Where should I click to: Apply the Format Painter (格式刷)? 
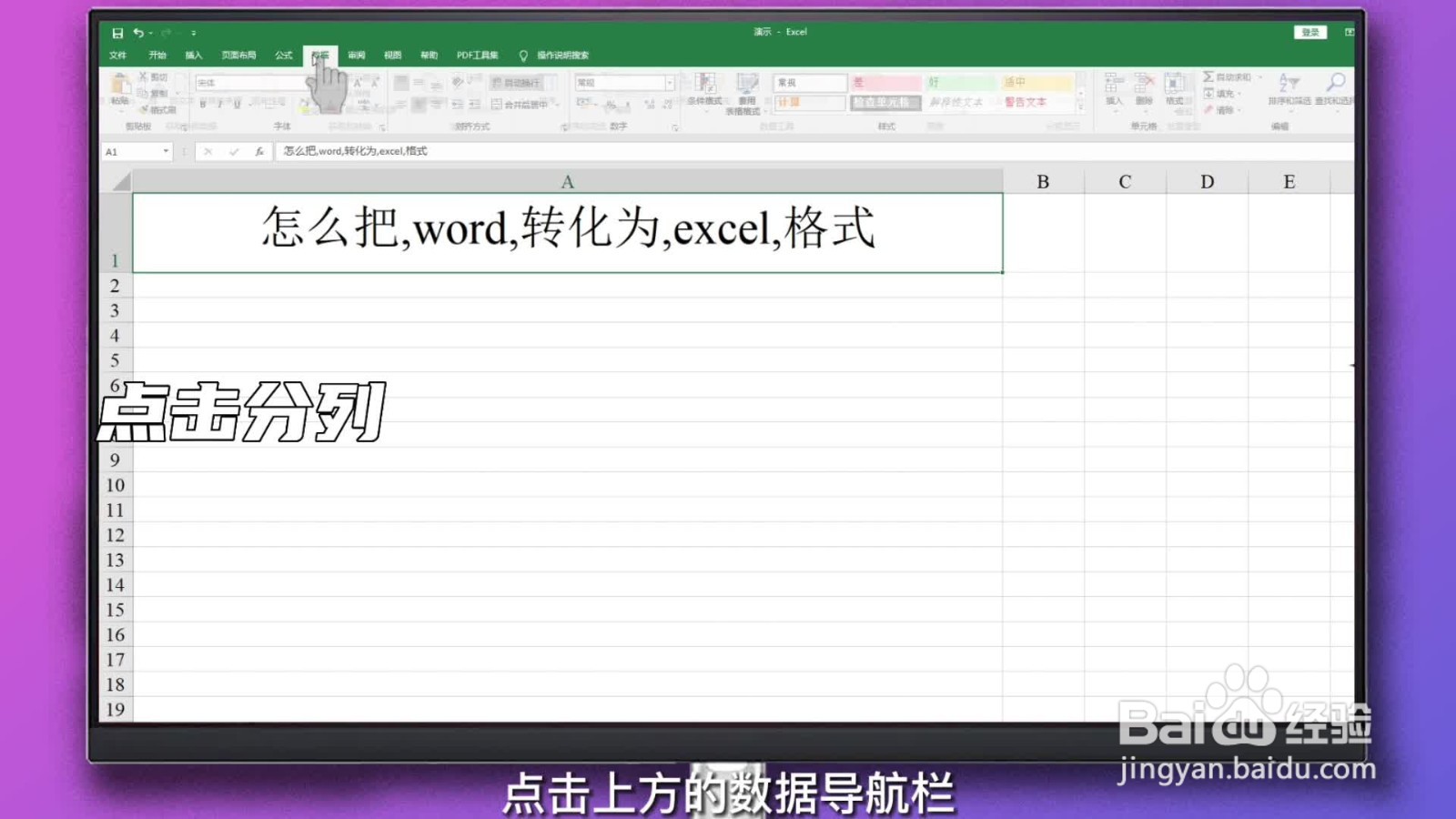point(157,110)
